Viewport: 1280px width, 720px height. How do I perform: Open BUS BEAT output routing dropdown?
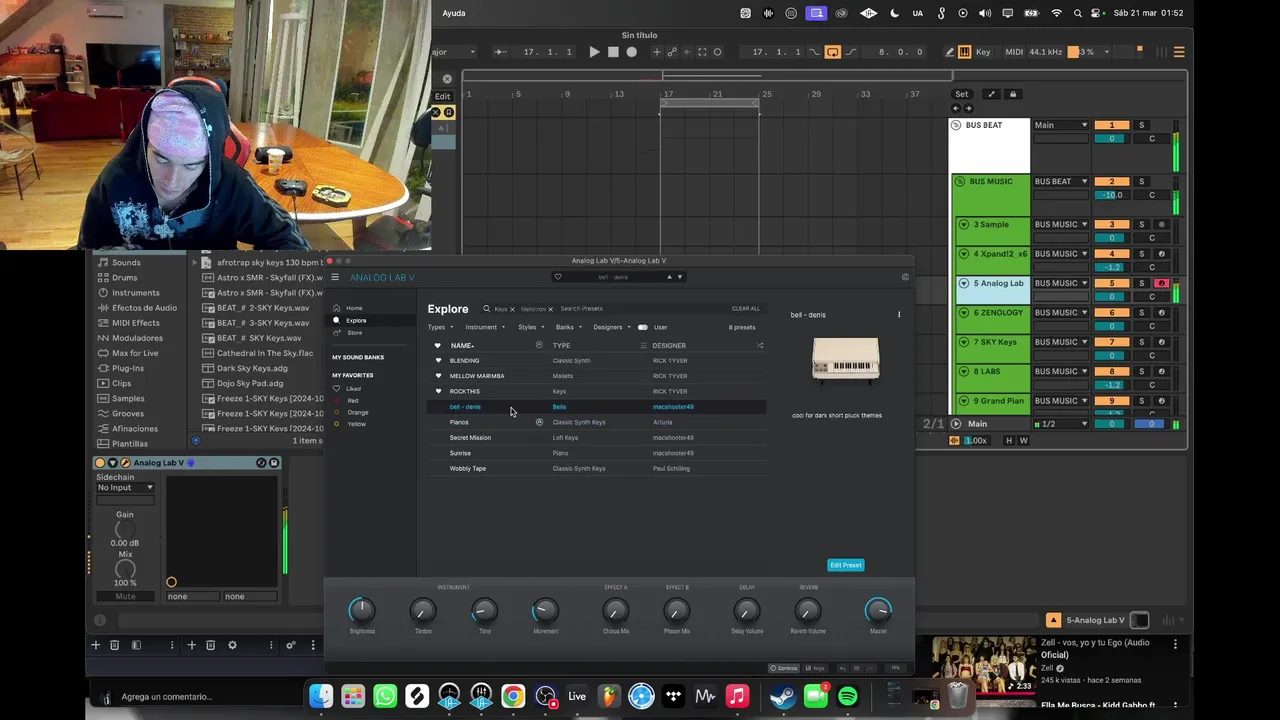[1061, 125]
